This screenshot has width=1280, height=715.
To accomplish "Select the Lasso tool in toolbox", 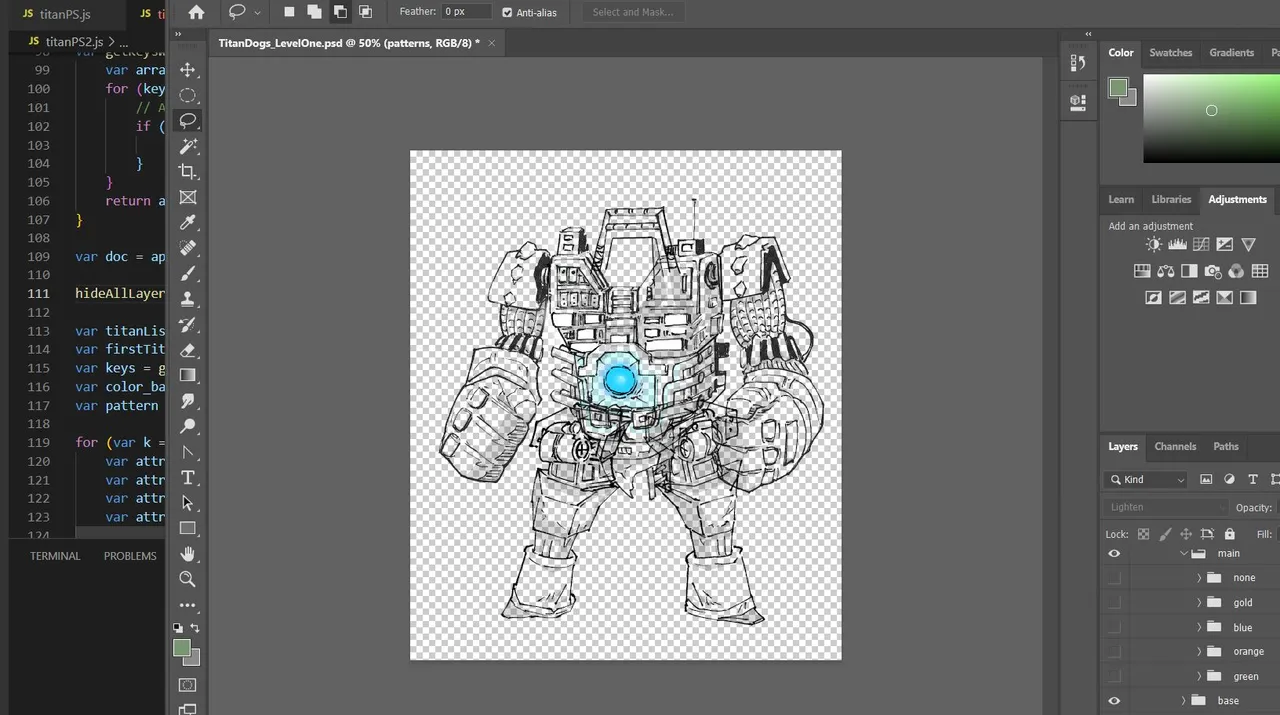I will tap(187, 120).
